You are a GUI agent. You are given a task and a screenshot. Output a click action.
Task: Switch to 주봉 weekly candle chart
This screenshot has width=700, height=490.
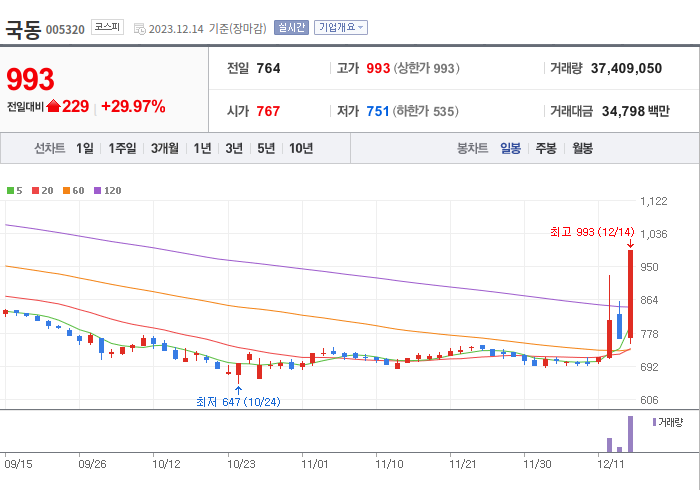click(546, 148)
